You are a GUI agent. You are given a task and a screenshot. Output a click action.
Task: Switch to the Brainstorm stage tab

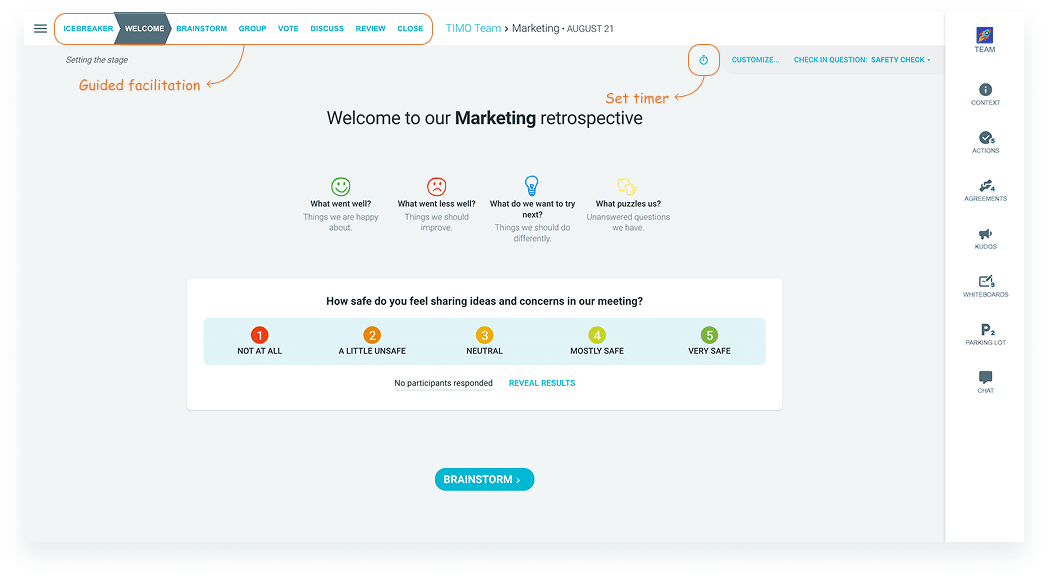[x=201, y=29]
